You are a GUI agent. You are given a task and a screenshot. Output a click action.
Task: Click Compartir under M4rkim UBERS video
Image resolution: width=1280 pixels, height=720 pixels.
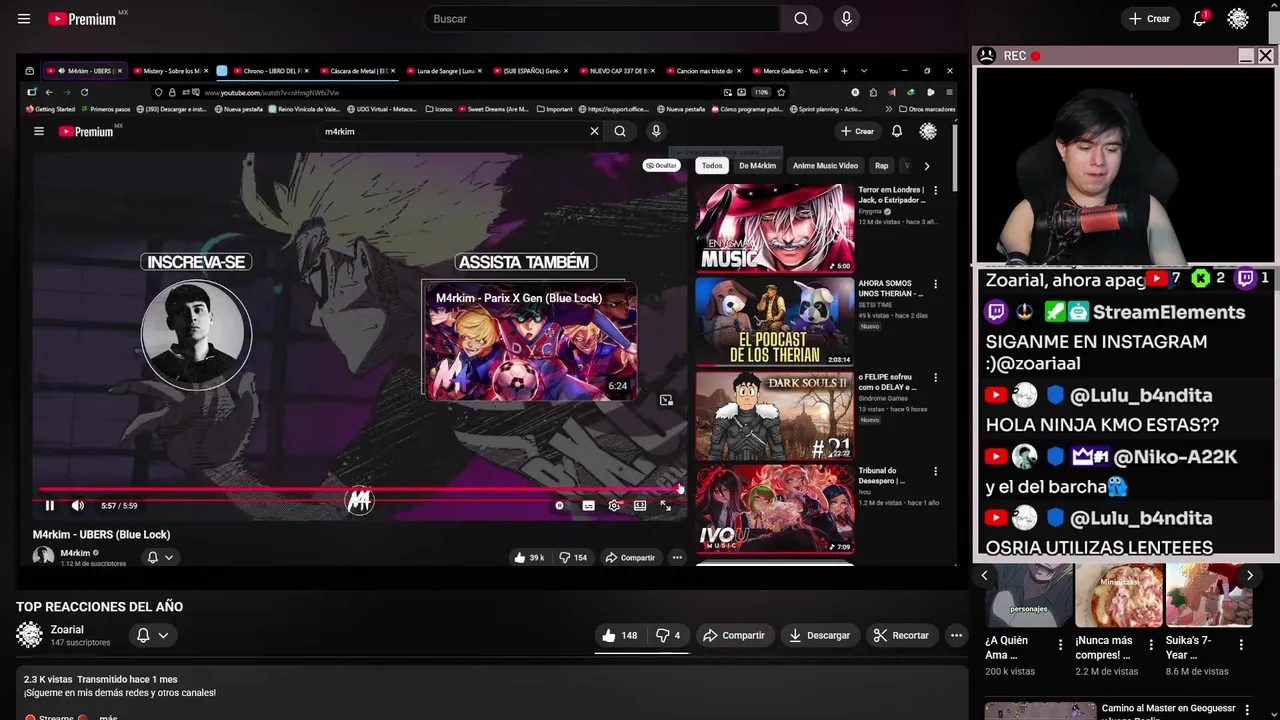coord(630,558)
